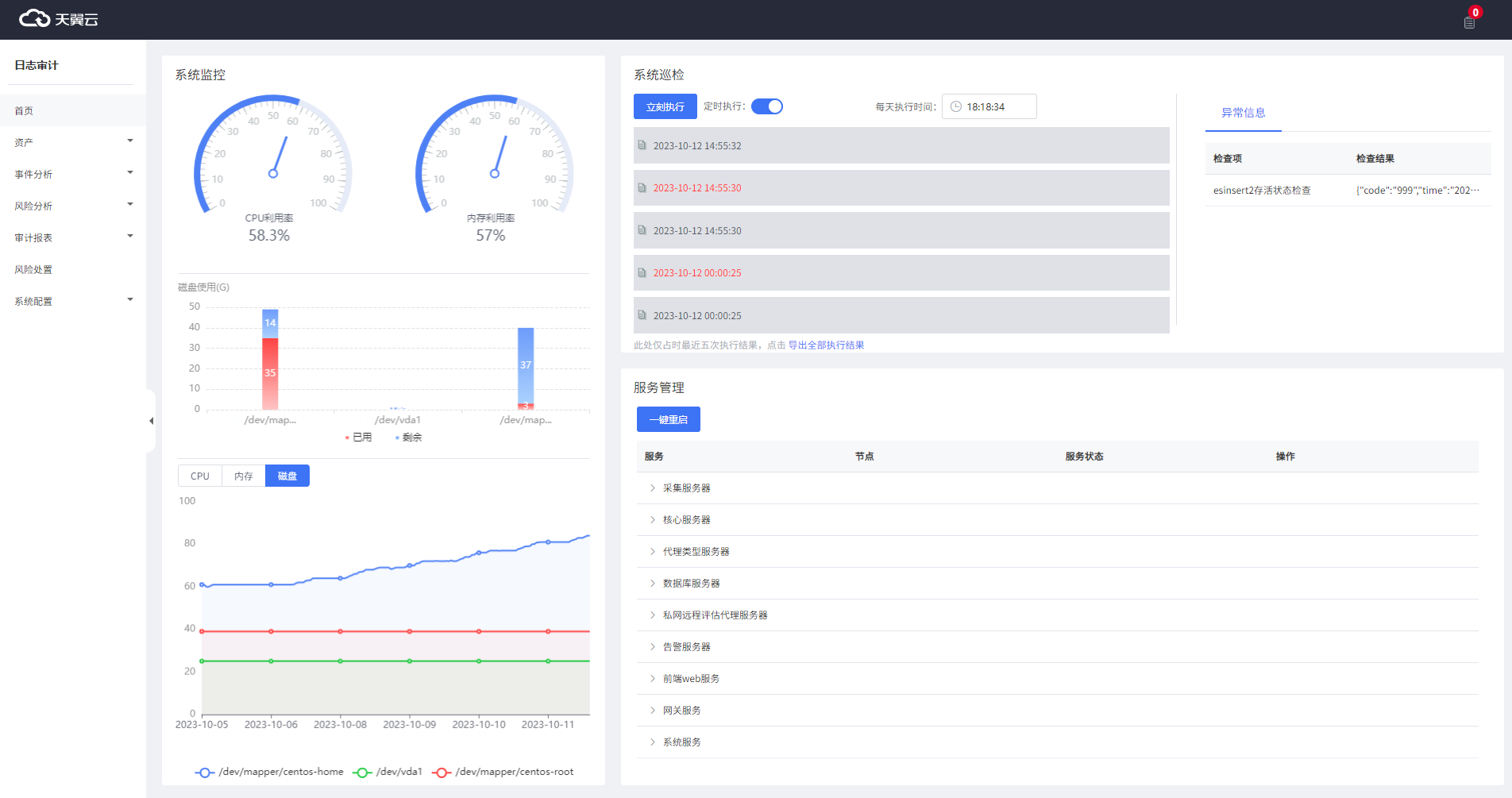1512x798 pixels.
Task: Collapse the sidebar with the arrow handle
Action: pyautogui.click(x=151, y=421)
